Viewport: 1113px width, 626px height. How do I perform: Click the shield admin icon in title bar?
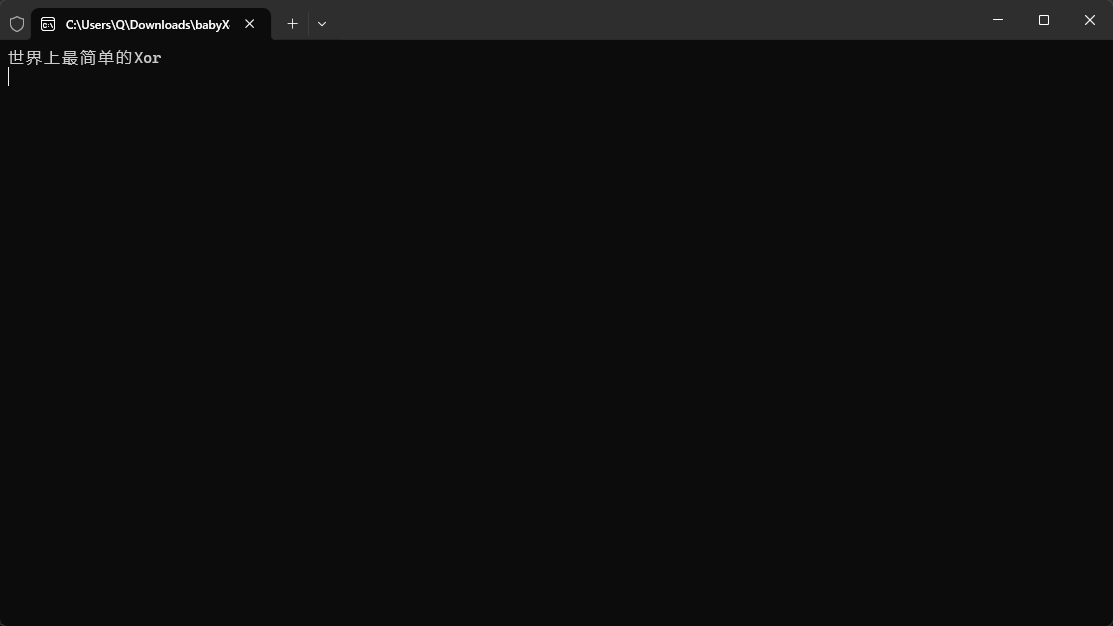[x=17, y=24]
